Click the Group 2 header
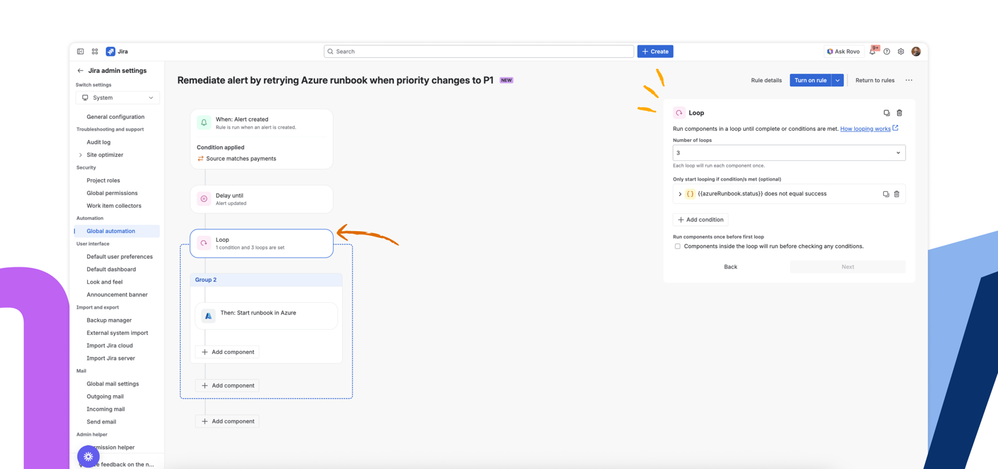The width and height of the screenshot is (998, 469). [266, 279]
